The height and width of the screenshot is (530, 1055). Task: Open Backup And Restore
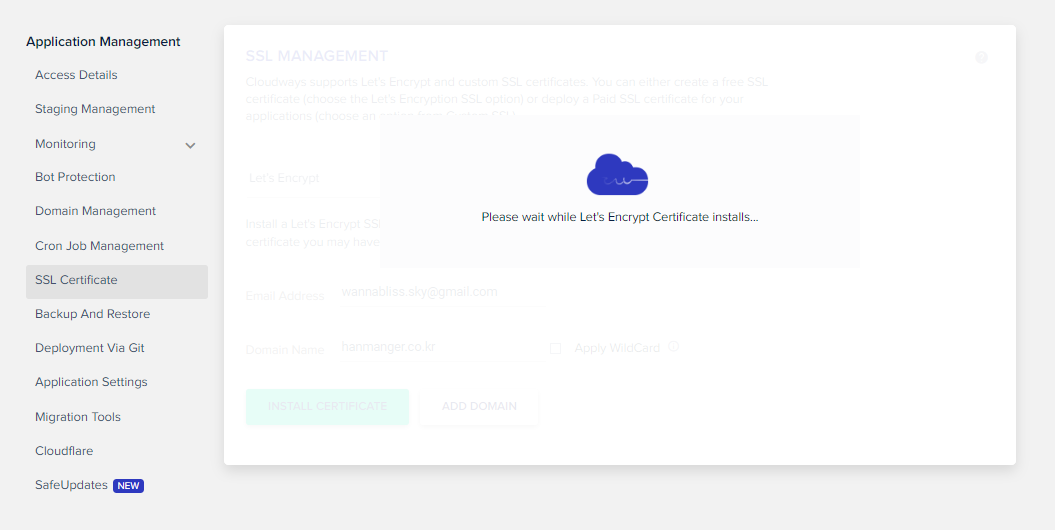pos(92,314)
